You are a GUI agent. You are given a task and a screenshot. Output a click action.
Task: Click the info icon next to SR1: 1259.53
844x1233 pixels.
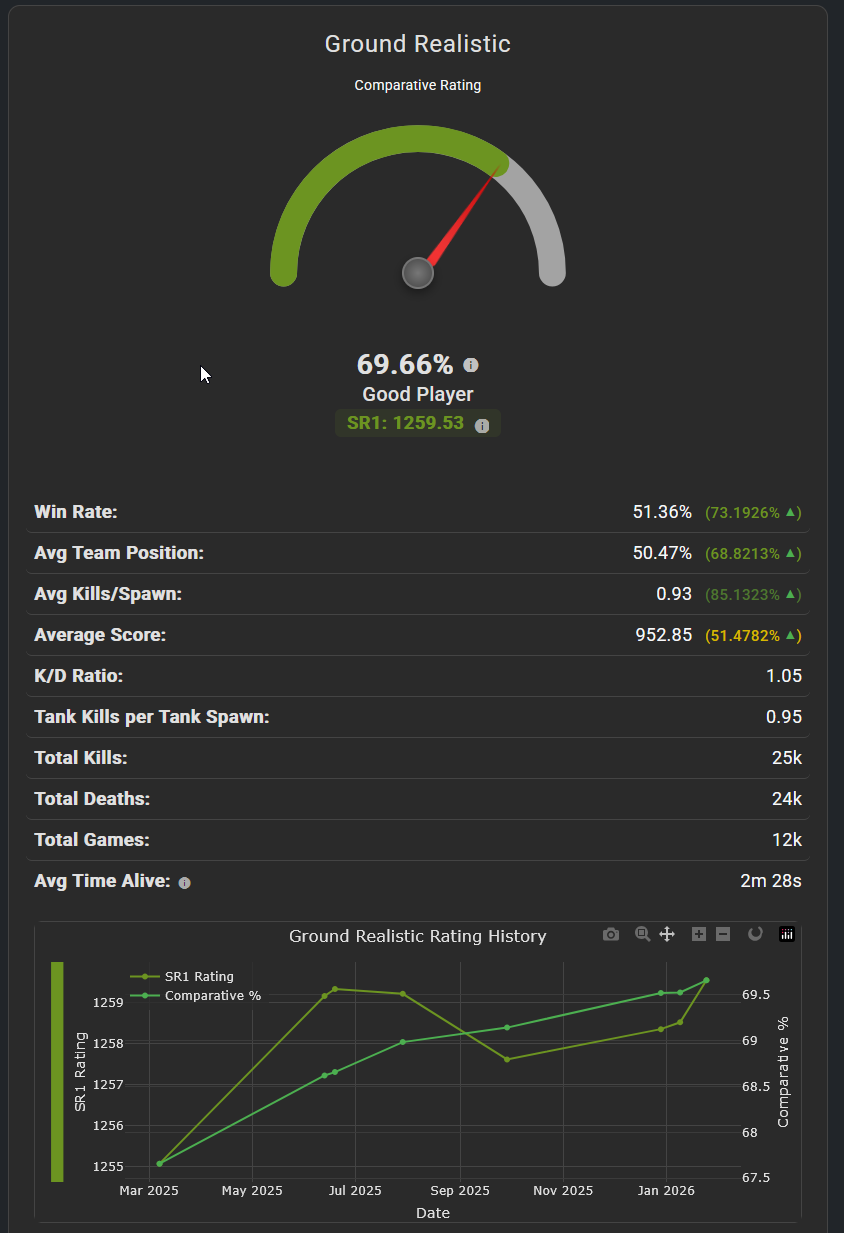(482, 425)
